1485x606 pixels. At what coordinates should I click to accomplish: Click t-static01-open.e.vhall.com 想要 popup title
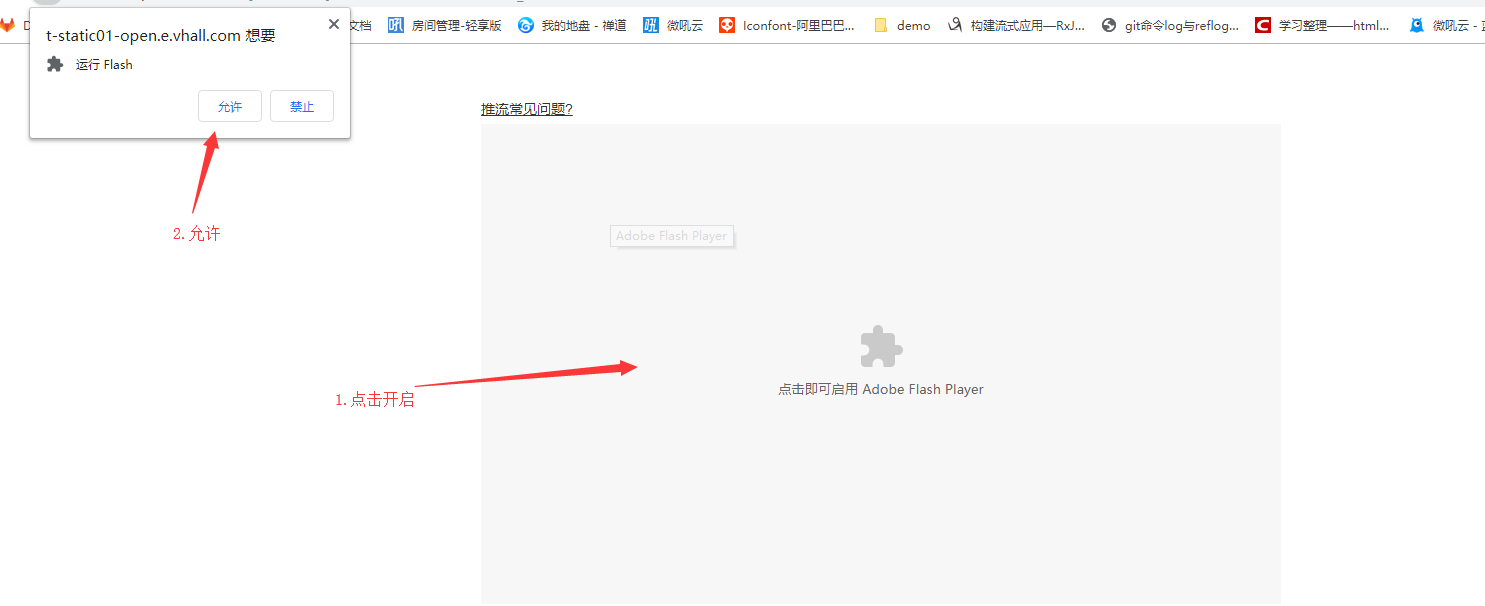pos(161,35)
